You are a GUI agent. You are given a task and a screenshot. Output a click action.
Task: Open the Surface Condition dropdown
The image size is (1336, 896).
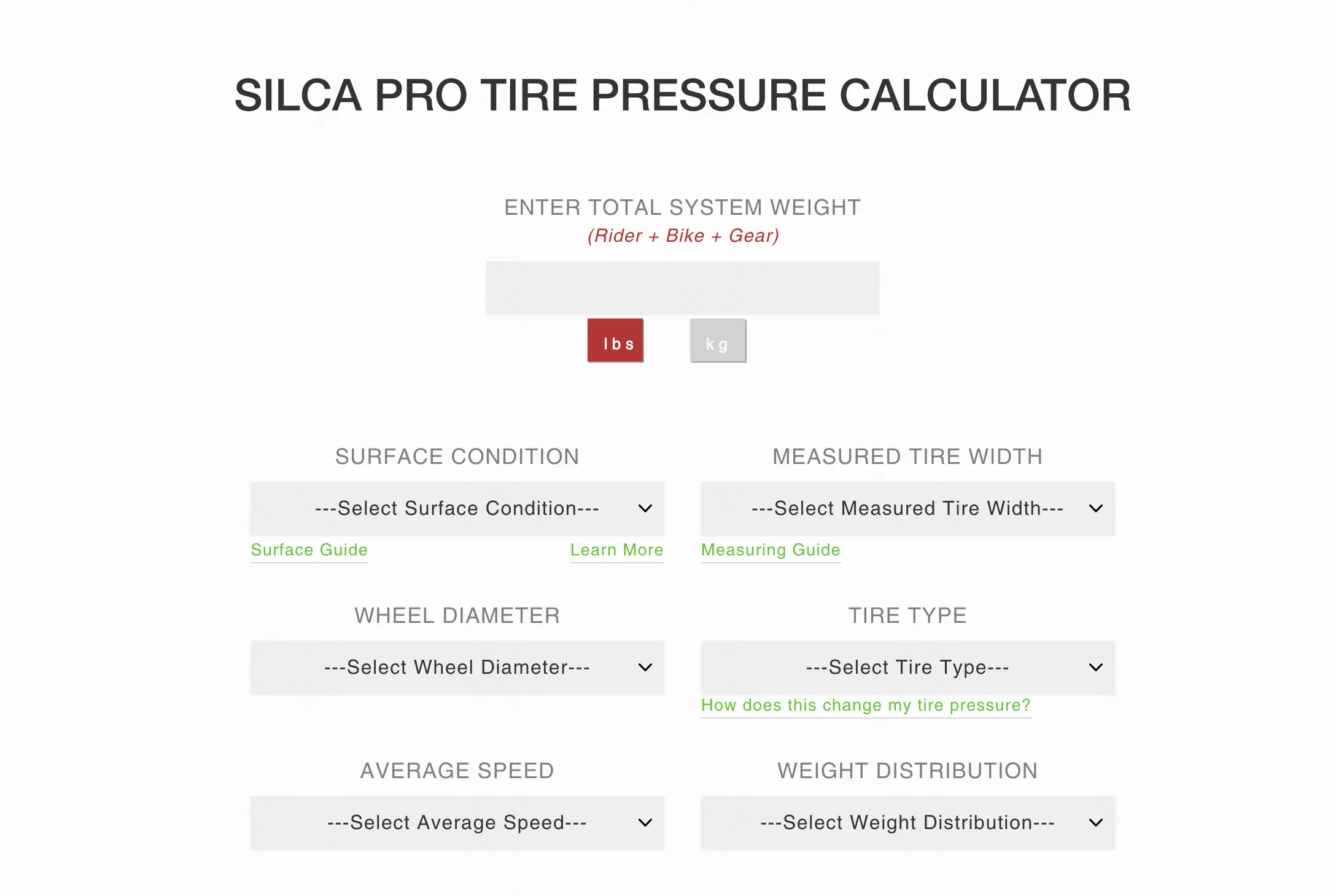(456, 509)
